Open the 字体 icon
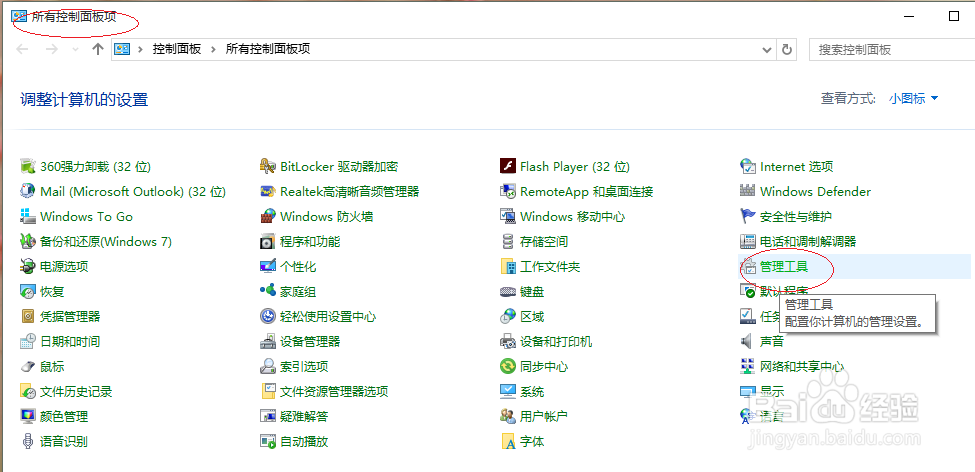 508,442
